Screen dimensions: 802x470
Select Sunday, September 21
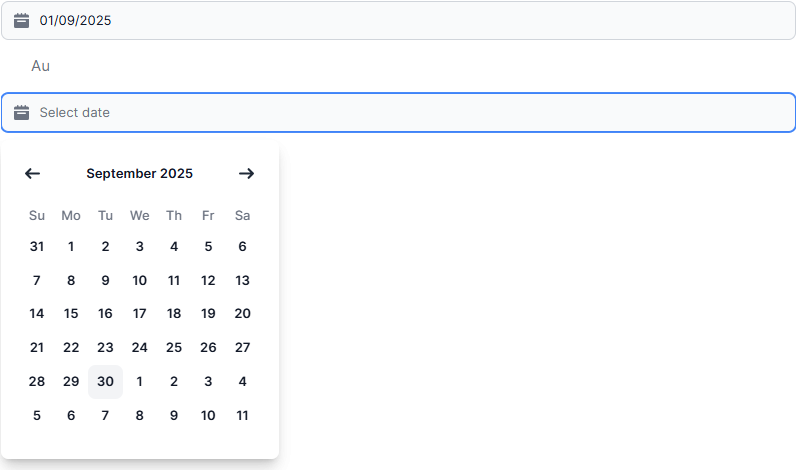[37, 347]
